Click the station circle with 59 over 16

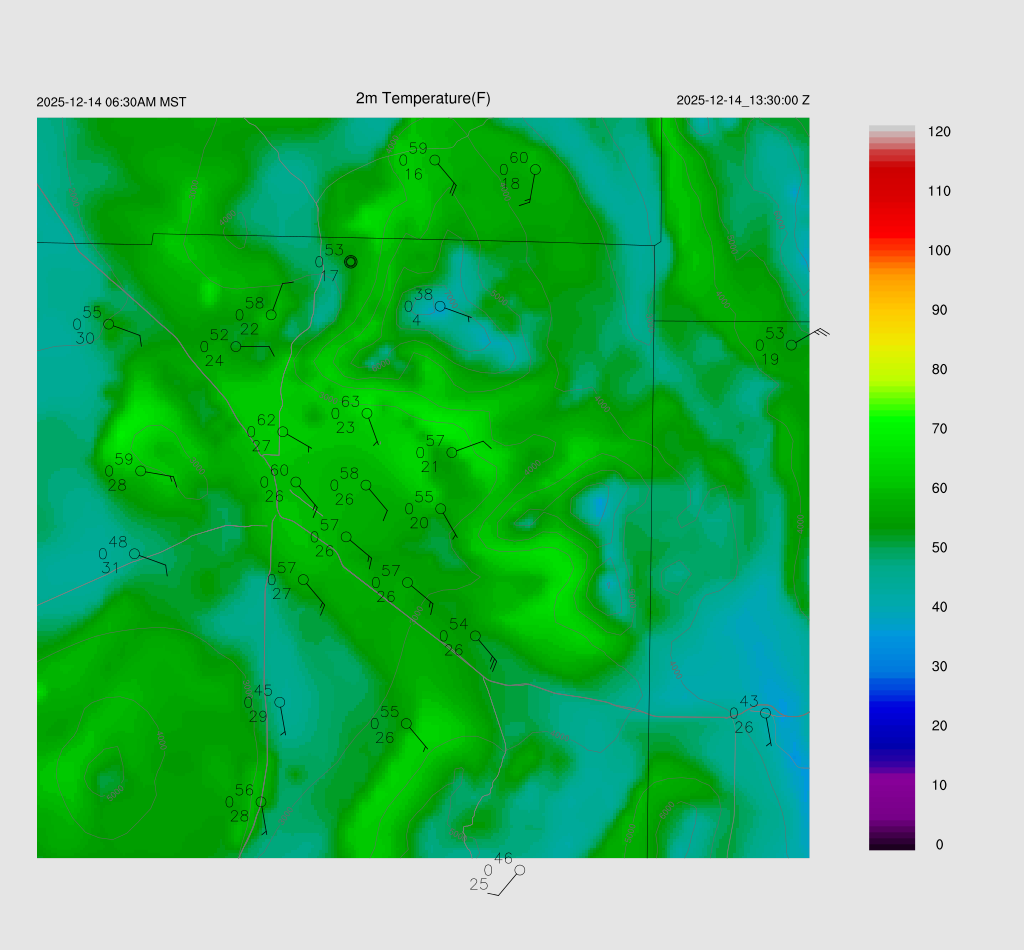pos(434,160)
